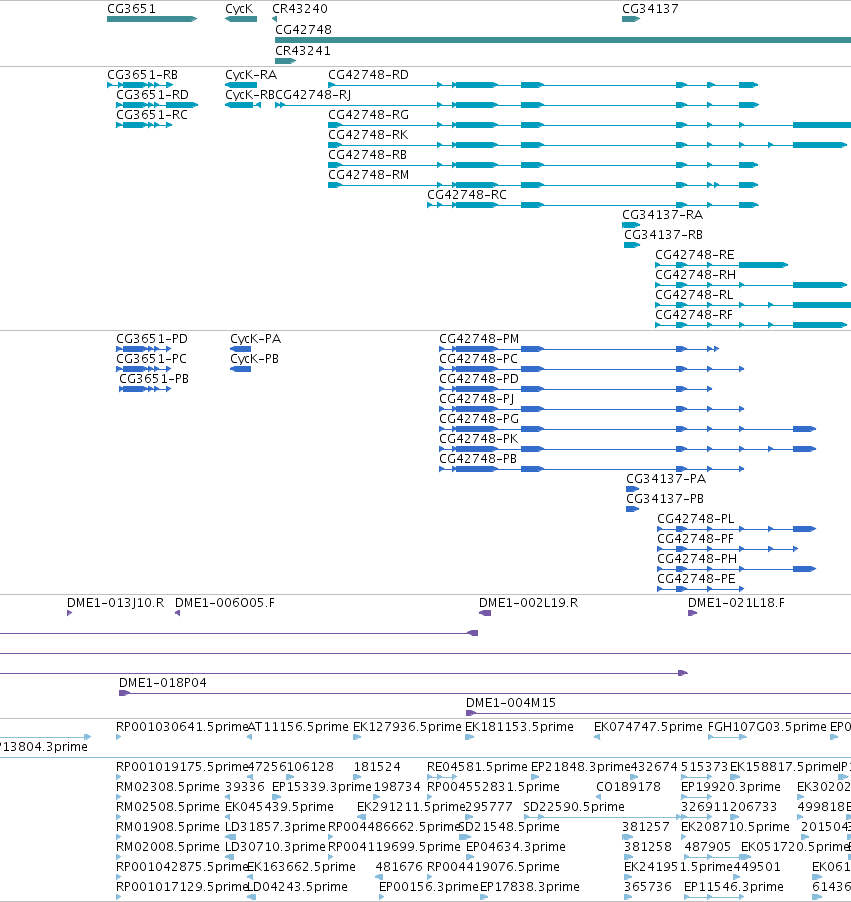Click the DME1-021L18.F BAC end

coord(693,613)
